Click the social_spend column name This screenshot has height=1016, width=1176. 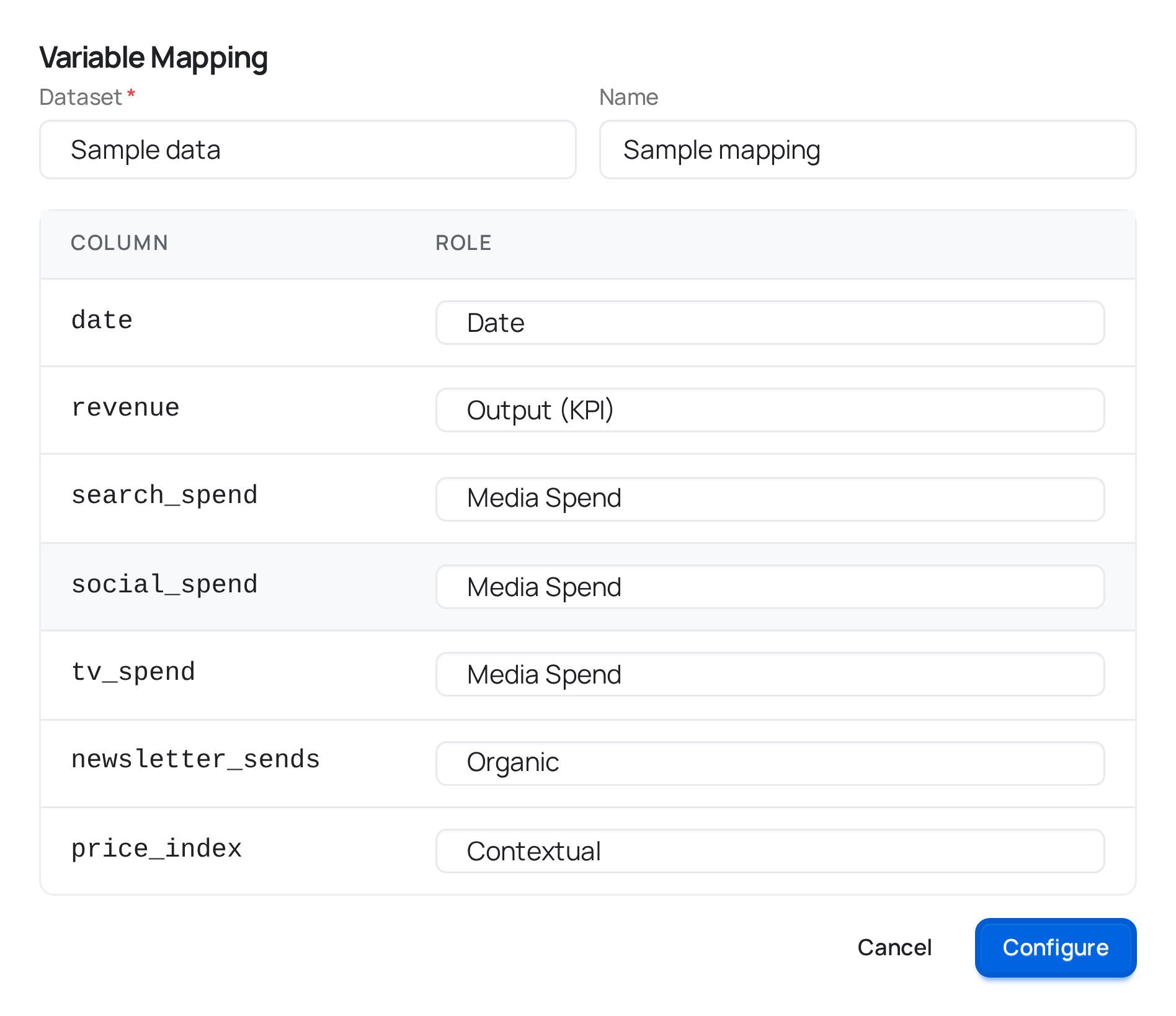click(164, 584)
